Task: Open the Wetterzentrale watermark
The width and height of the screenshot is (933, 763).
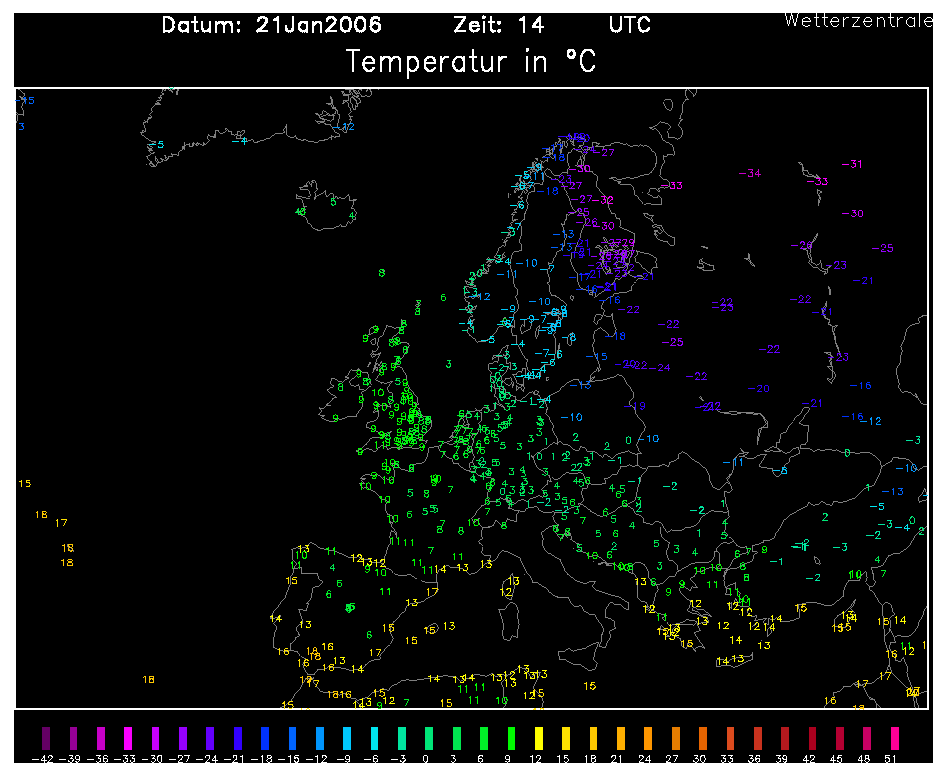Action: (858, 20)
